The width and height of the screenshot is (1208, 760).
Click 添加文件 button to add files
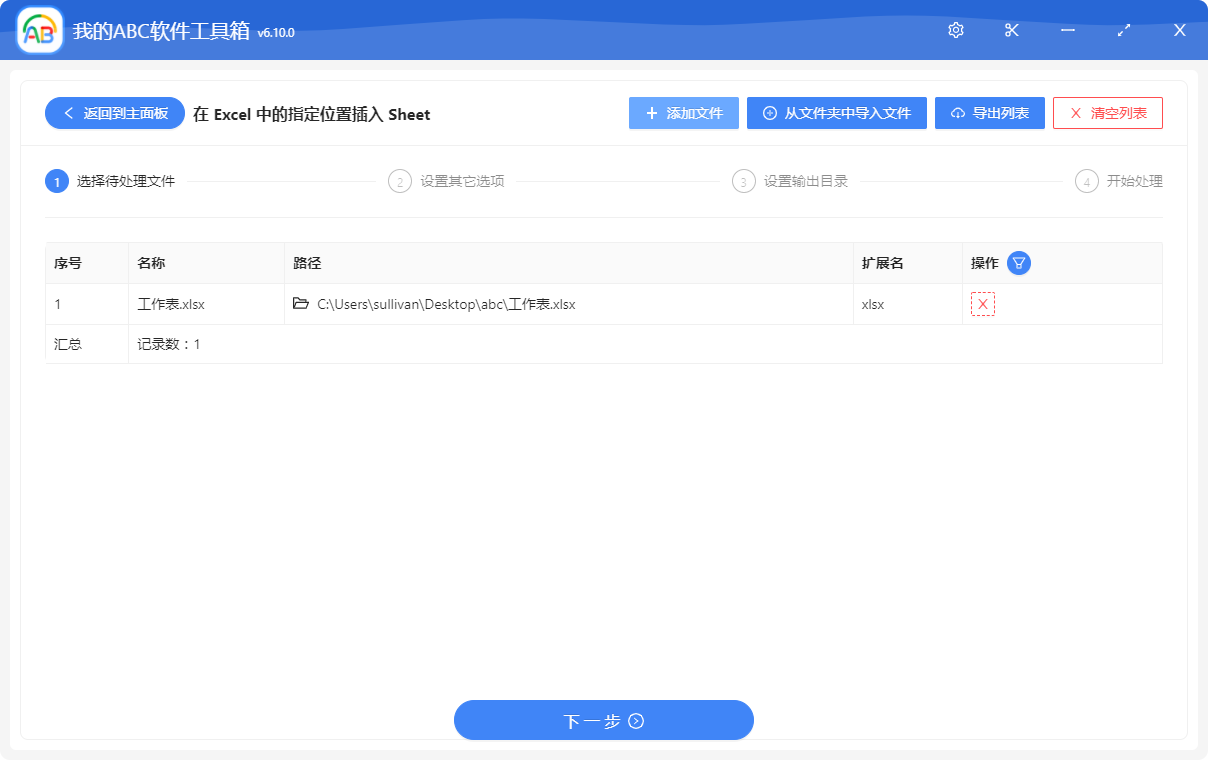684,113
